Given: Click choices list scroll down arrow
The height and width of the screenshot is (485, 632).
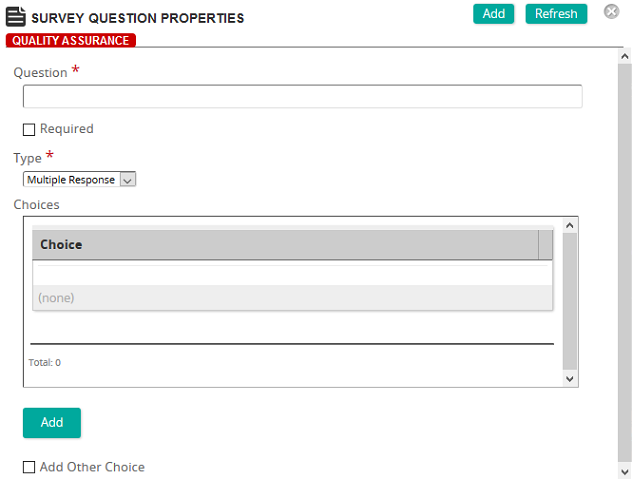Looking at the screenshot, I should [x=570, y=379].
